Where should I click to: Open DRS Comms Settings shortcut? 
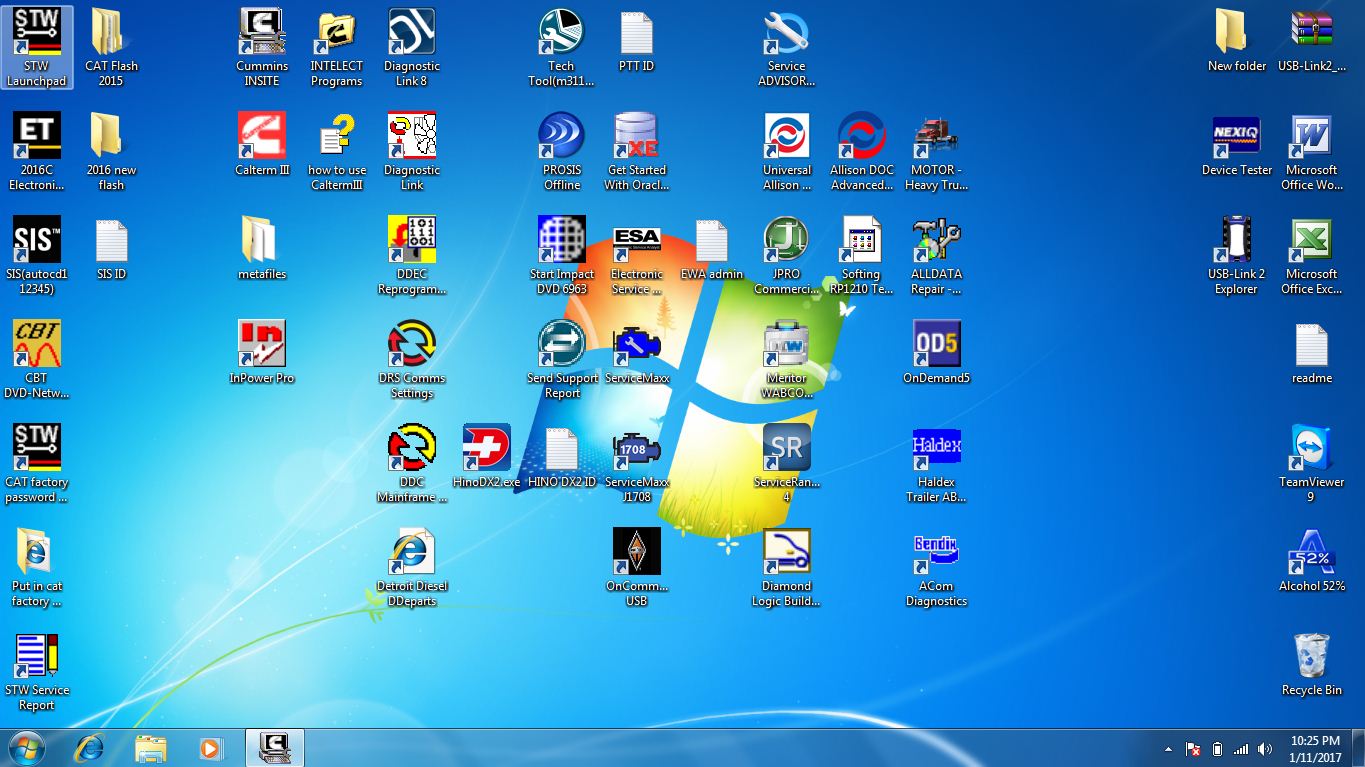412,359
